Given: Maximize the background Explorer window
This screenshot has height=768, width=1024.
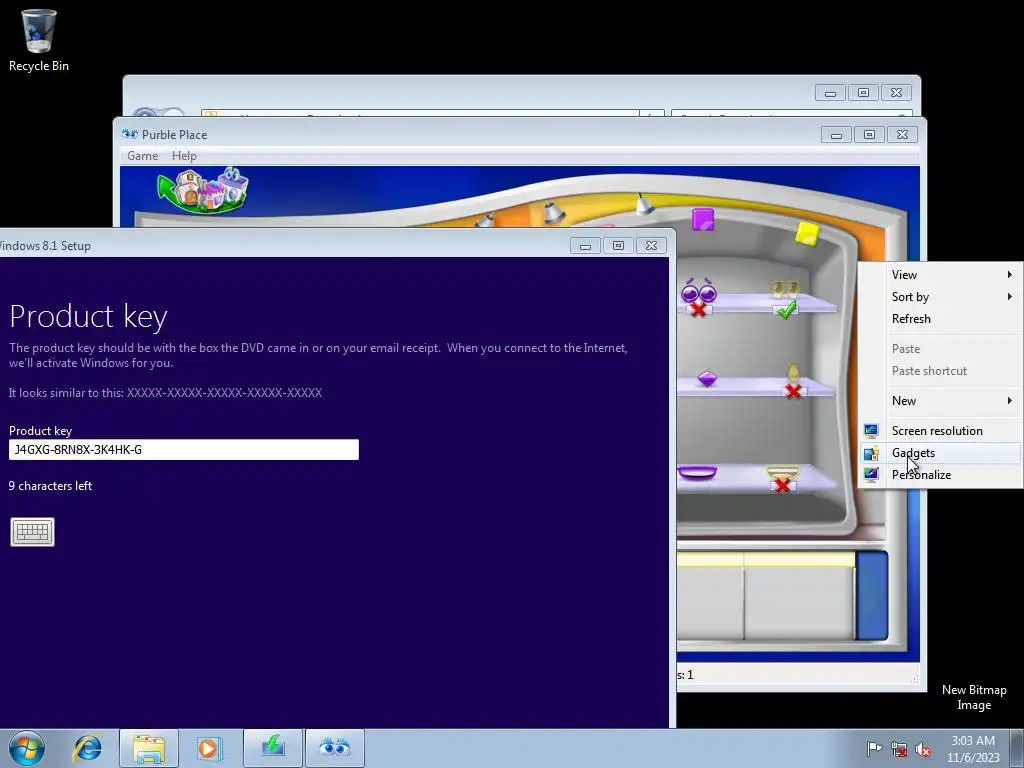Looking at the screenshot, I should click(x=863, y=93).
